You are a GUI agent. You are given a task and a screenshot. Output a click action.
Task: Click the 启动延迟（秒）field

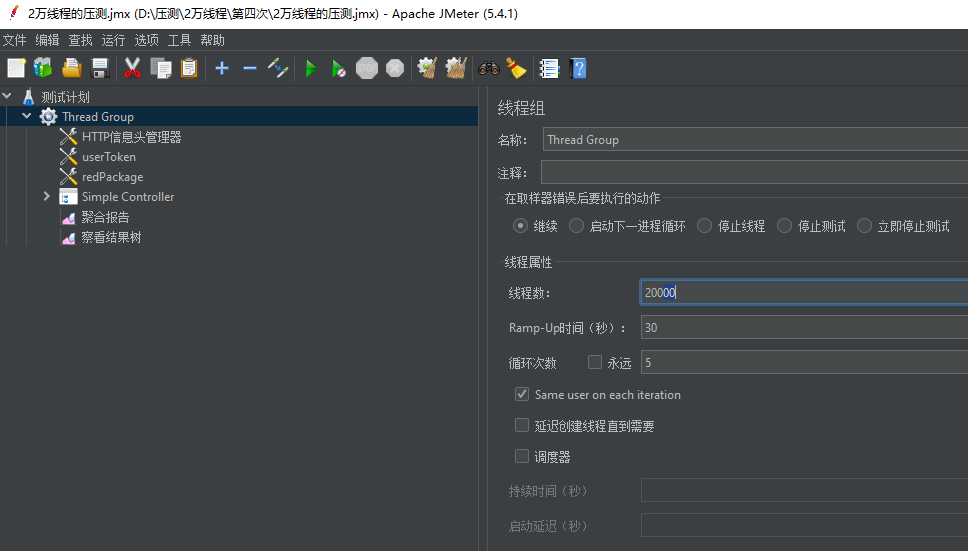[x=804, y=526]
